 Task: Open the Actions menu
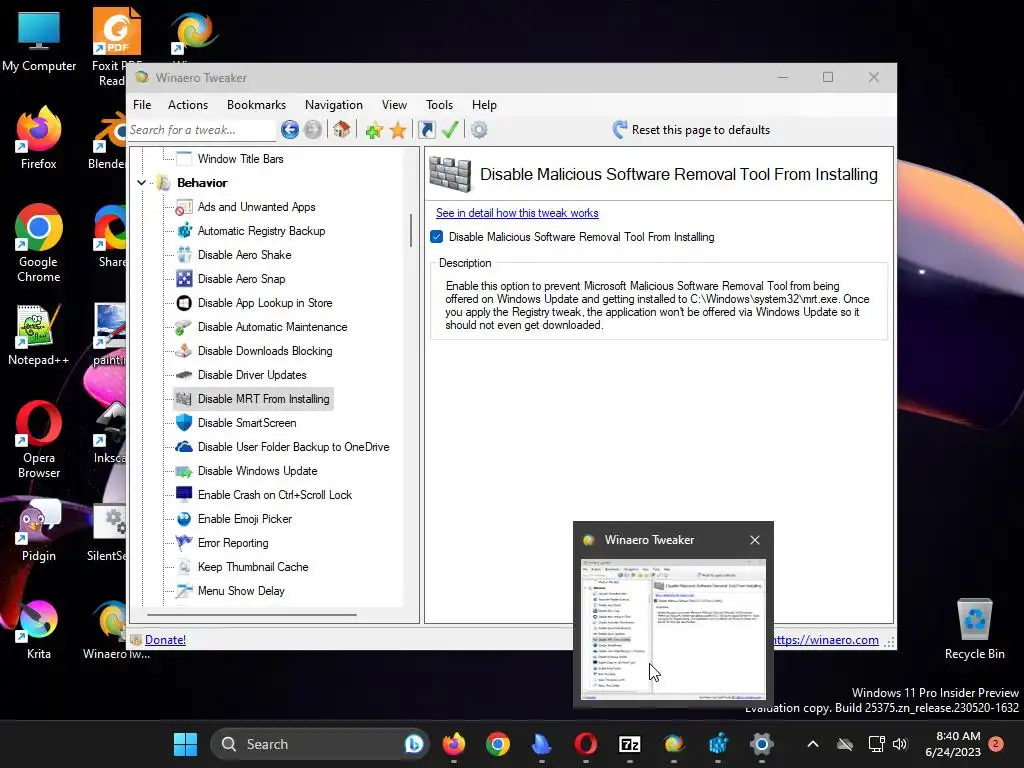coord(188,105)
